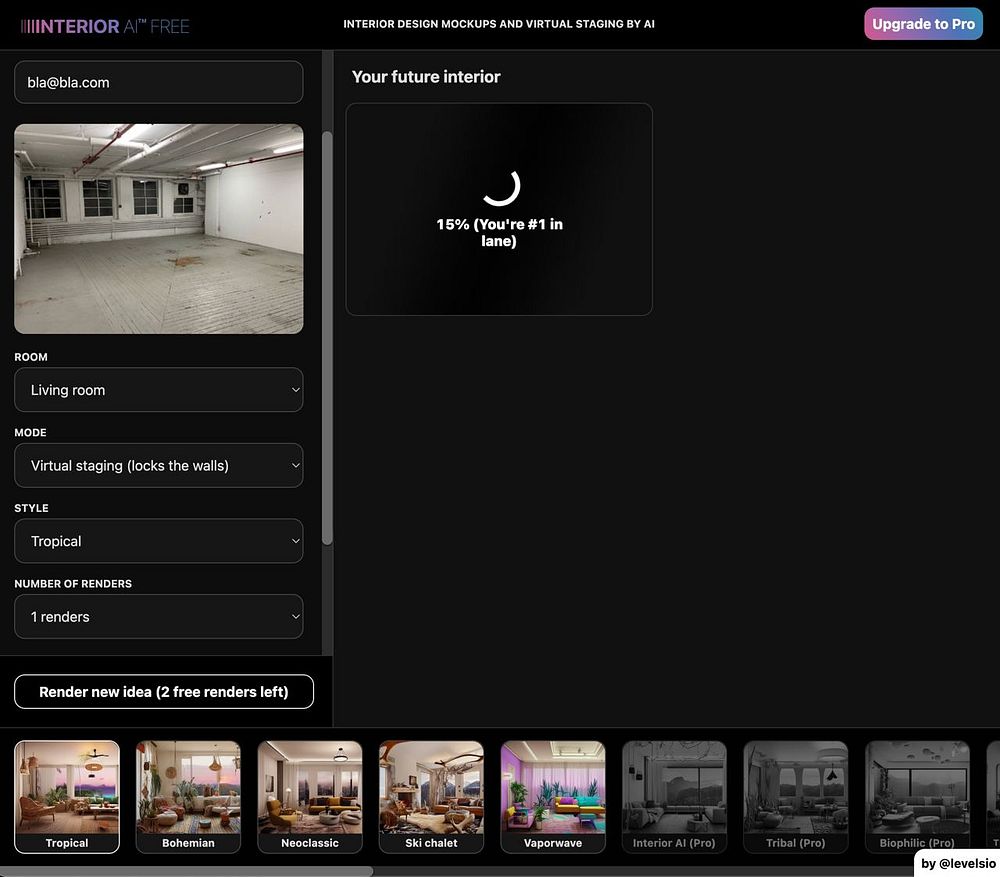
Task: Click the rendering progress placeholder card
Action: (x=499, y=209)
